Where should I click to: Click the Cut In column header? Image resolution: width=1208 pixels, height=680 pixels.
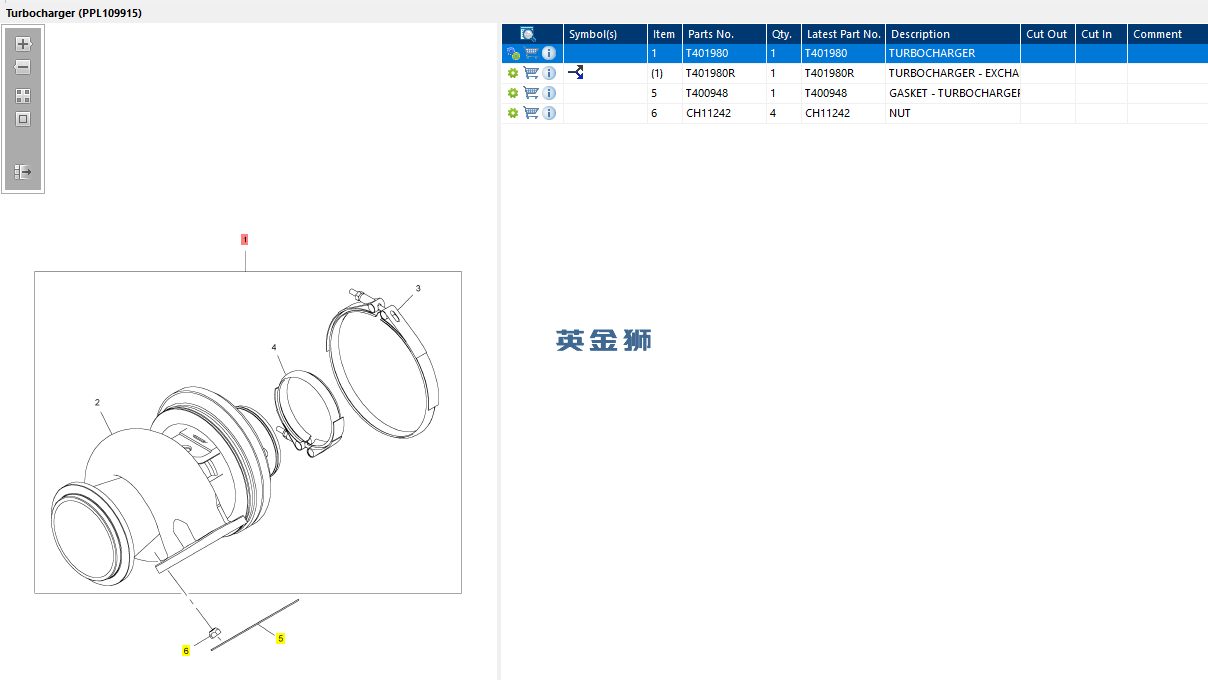(x=1101, y=34)
